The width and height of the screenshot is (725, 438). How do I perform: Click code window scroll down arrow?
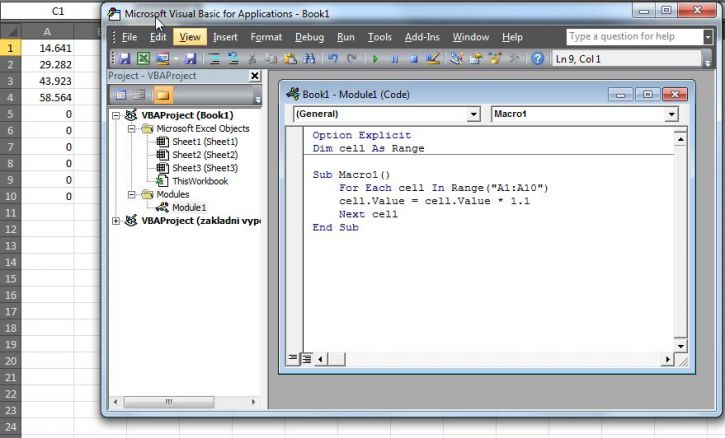(x=680, y=345)
